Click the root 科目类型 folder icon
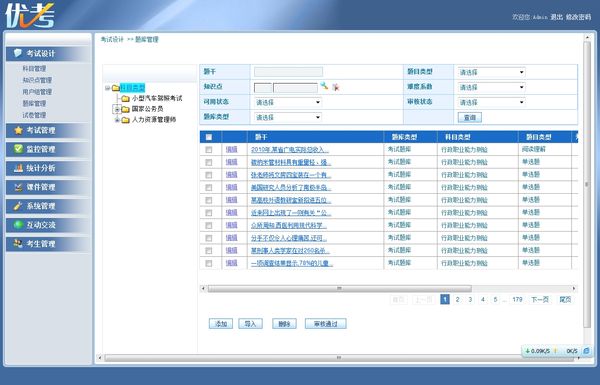 pyautogui.click(x=116, y=88)
